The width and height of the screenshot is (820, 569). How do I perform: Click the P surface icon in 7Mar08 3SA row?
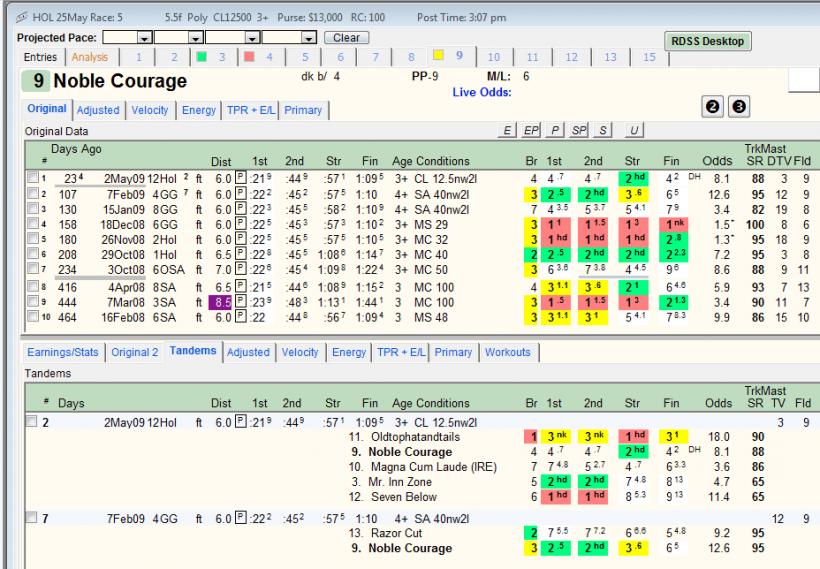[241, 302]
